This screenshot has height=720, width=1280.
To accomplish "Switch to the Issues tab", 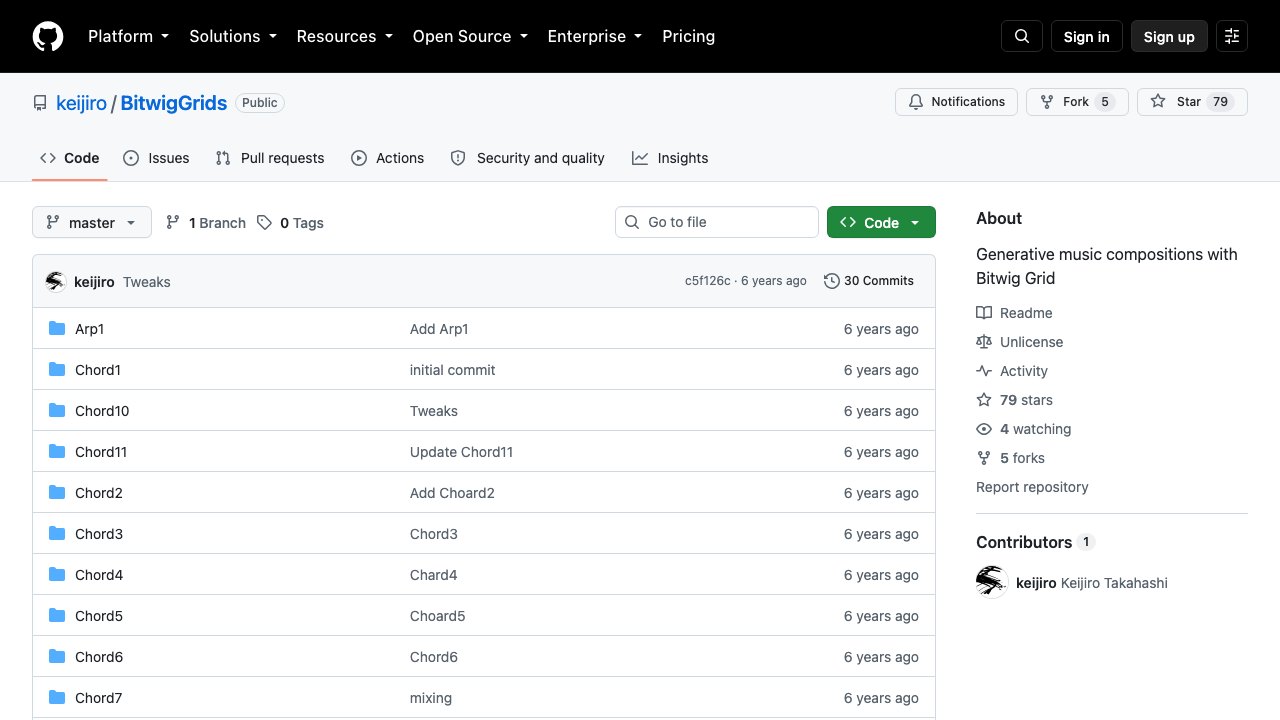I will tap(156, 158).
